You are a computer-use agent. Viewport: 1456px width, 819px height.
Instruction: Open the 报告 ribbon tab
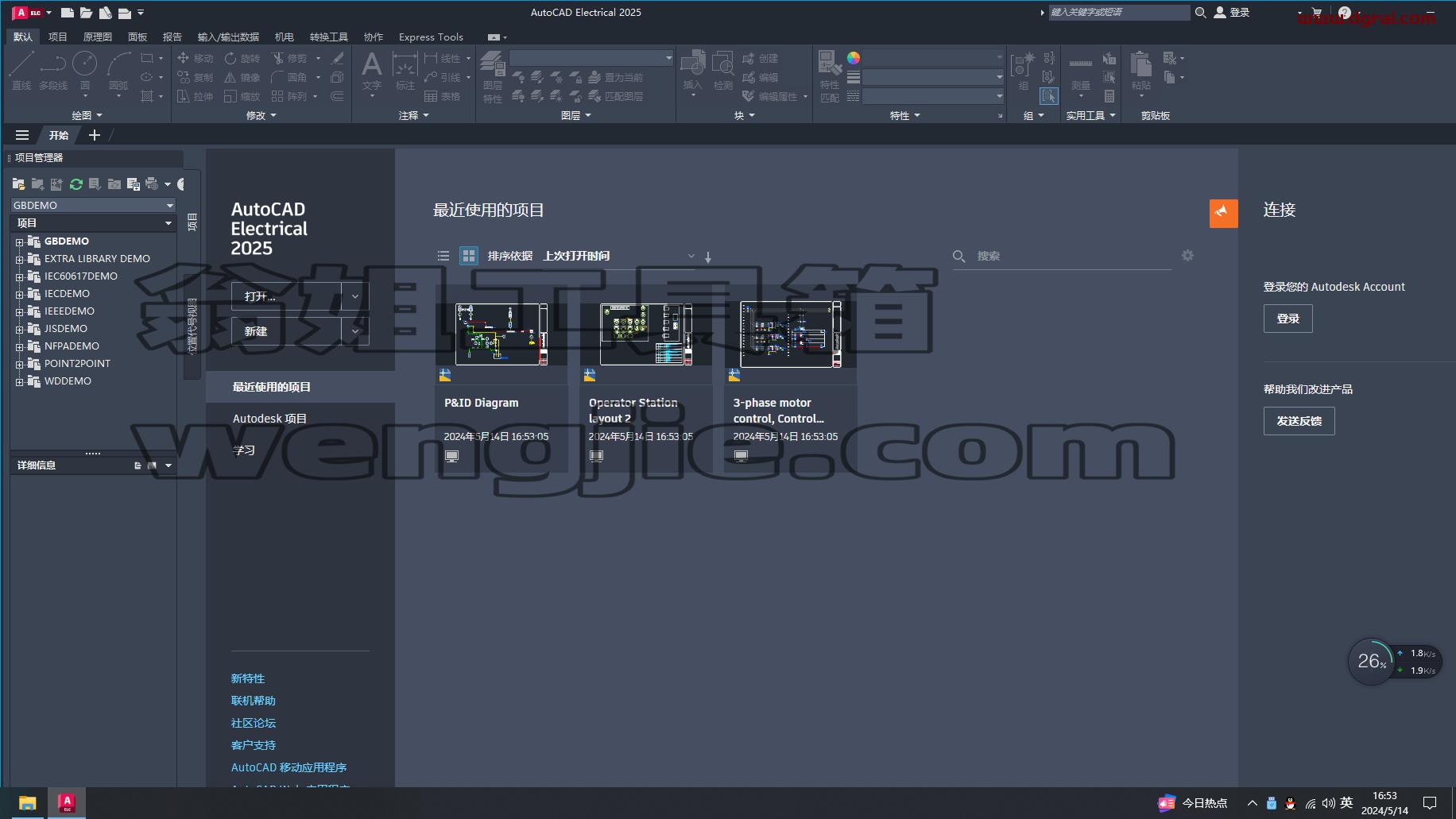[172, 37]
